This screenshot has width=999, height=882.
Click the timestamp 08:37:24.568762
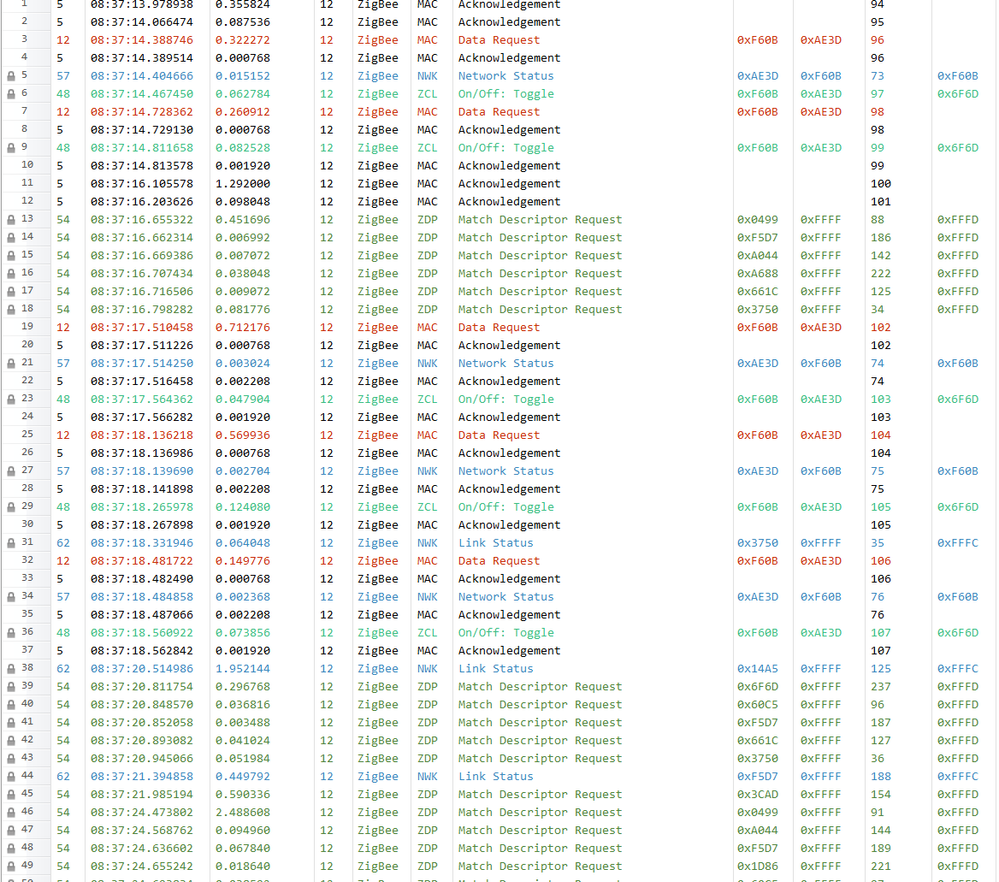(141, 830)
